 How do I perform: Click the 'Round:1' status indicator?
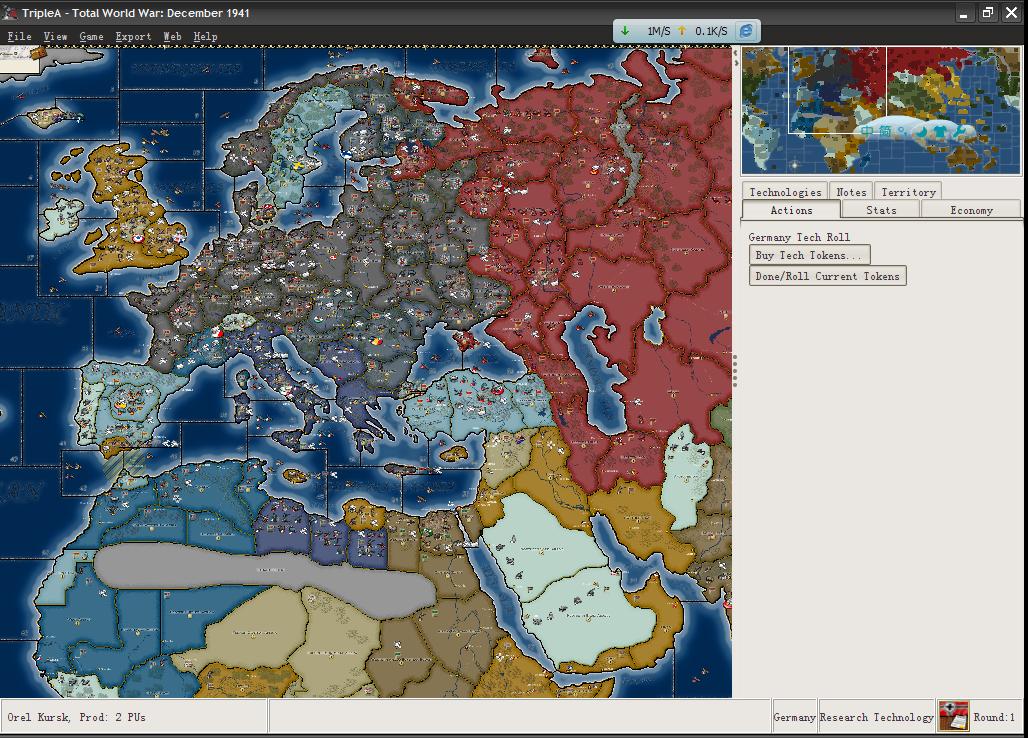tap(994, 717)
